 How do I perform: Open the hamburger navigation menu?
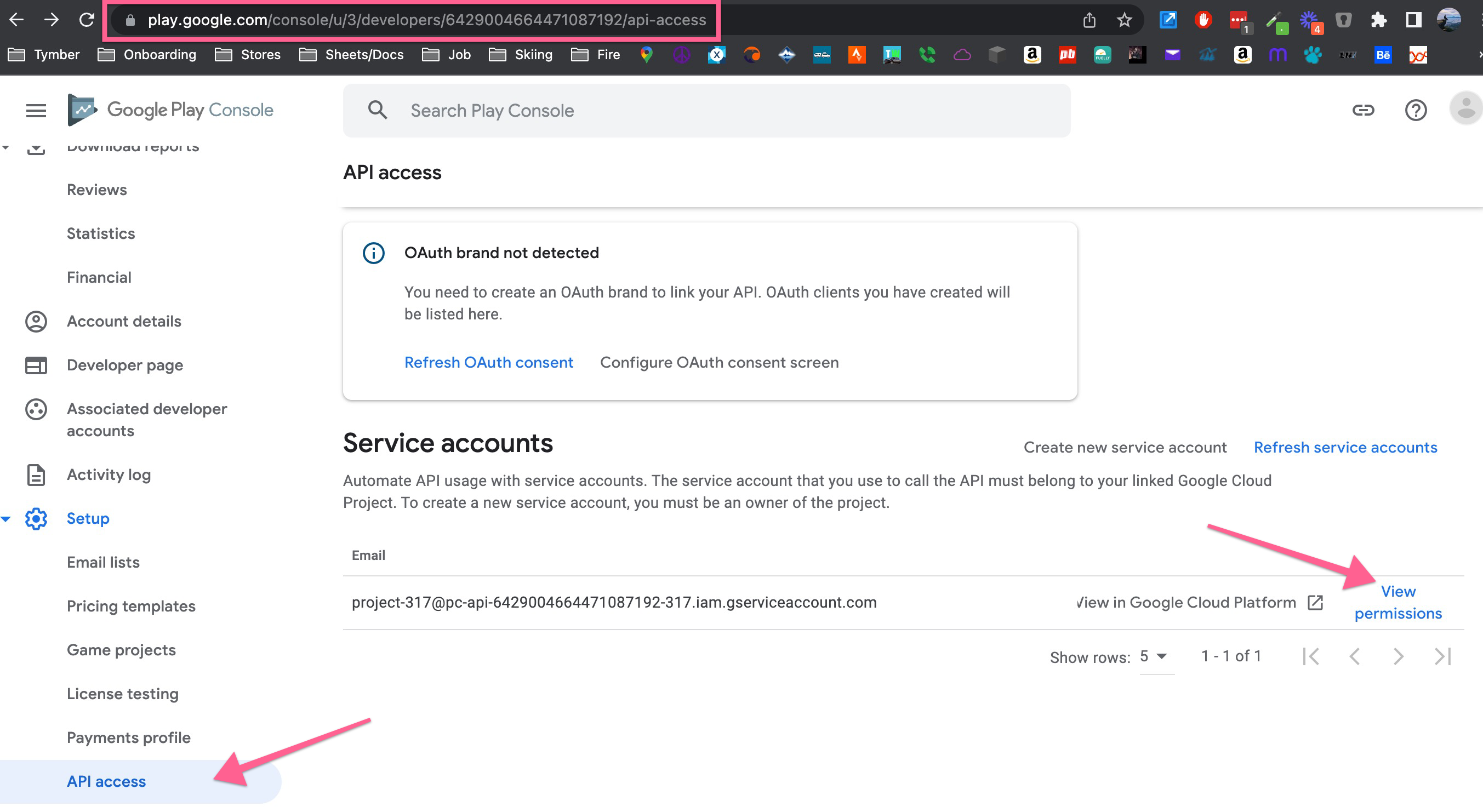(x=36, y=110)
